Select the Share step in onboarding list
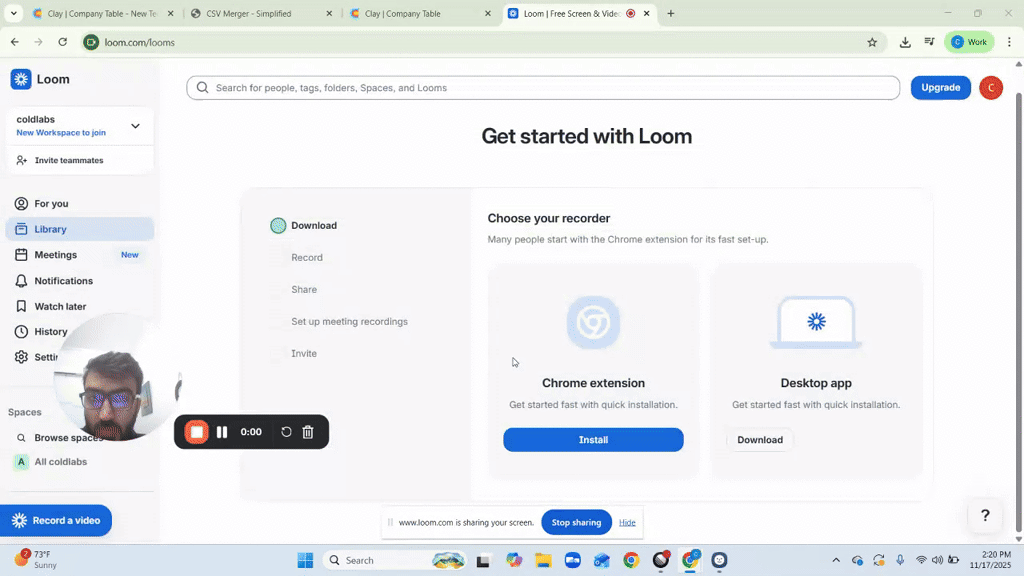The width and height of the screenshot is (1024, 576). pyautogui.click(x=304, y=290)
